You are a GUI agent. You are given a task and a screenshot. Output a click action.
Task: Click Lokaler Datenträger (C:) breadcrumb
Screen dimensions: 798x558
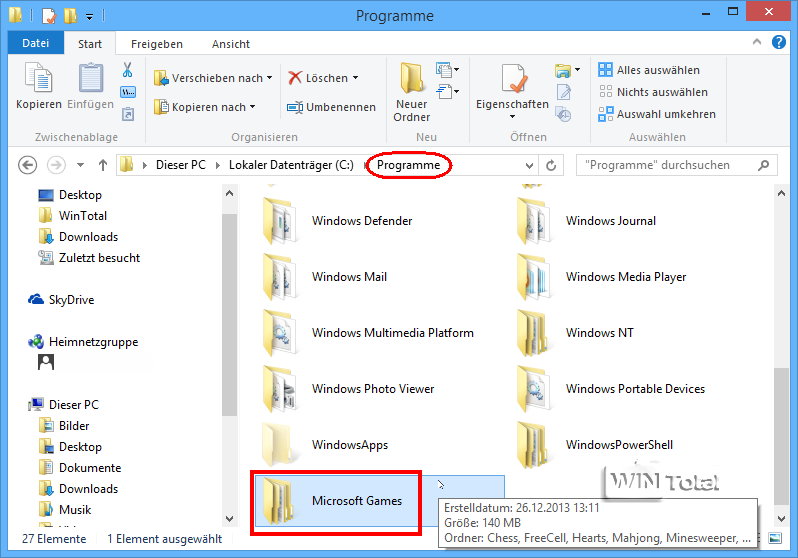291,165
